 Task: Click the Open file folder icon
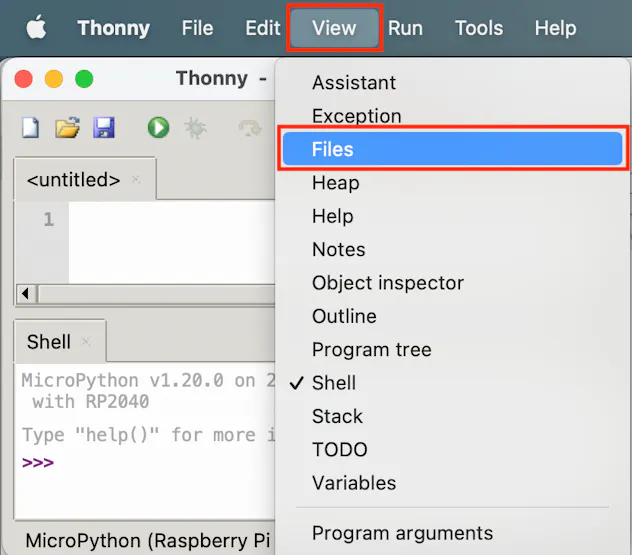pos(67,128)
